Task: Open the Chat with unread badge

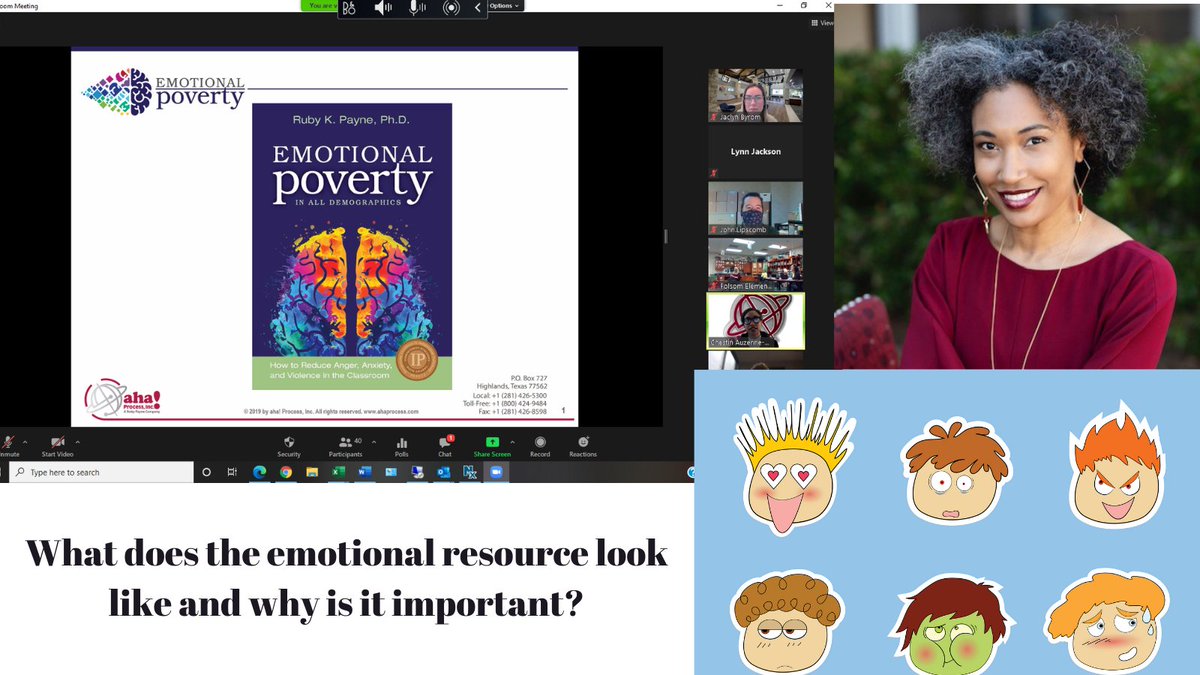Action: pyautogui.click(x=445, y=446)
